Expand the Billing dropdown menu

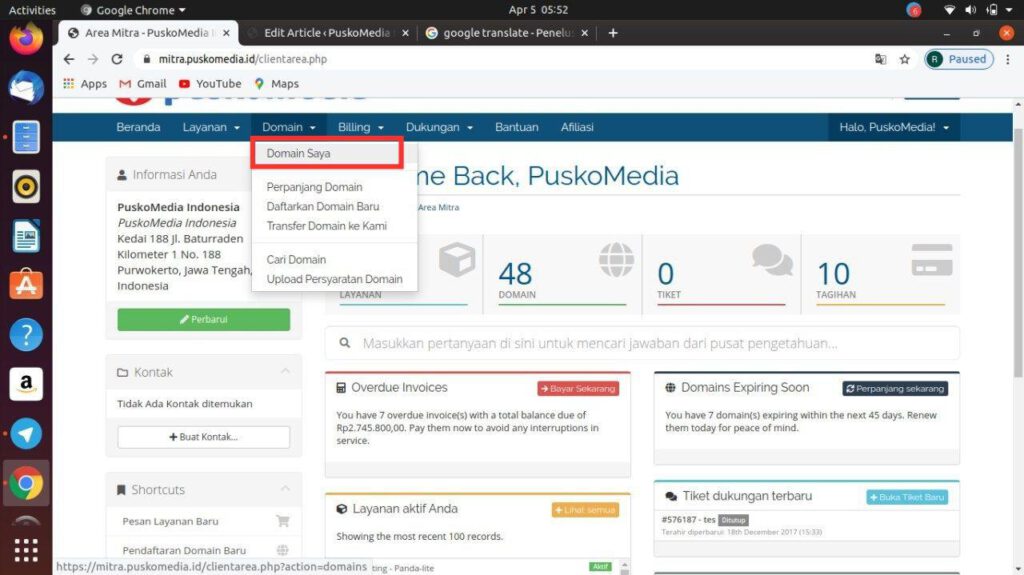[360, 127]
